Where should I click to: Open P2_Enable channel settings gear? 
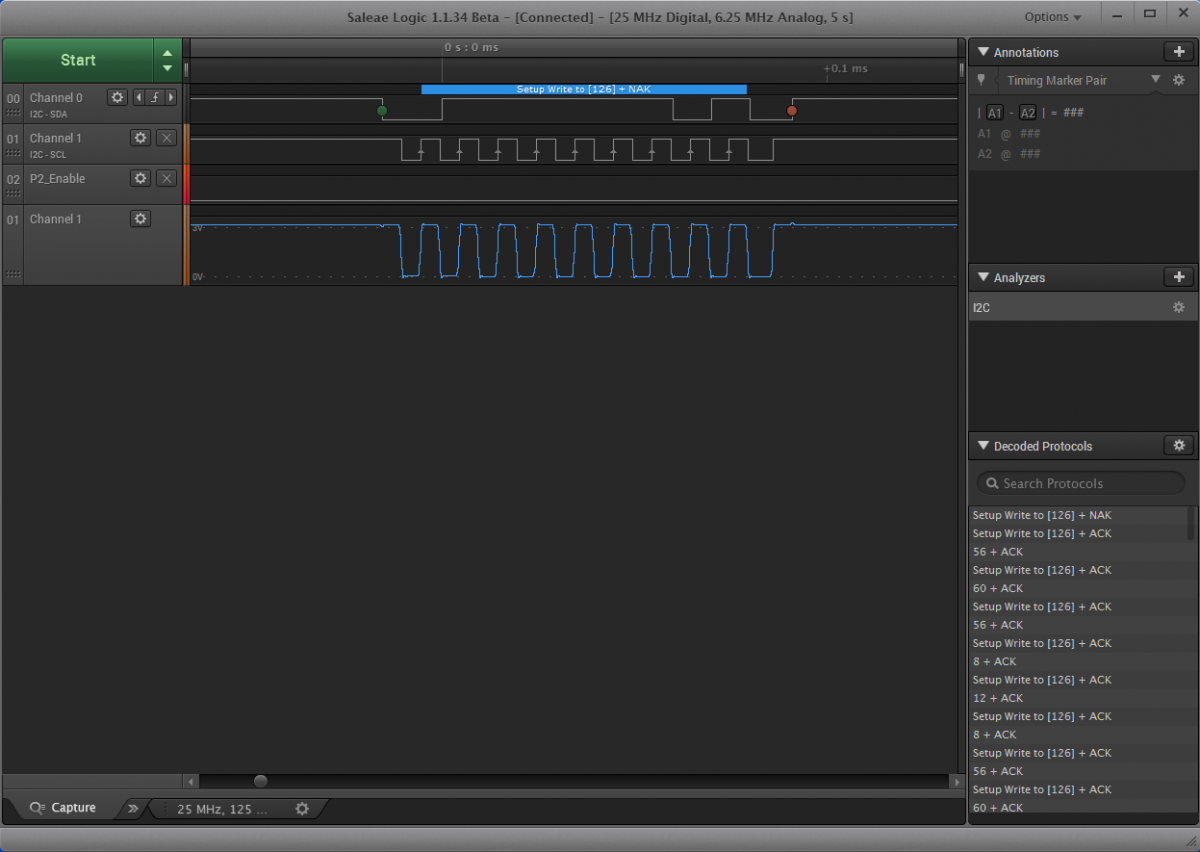(x=140, y=178)
